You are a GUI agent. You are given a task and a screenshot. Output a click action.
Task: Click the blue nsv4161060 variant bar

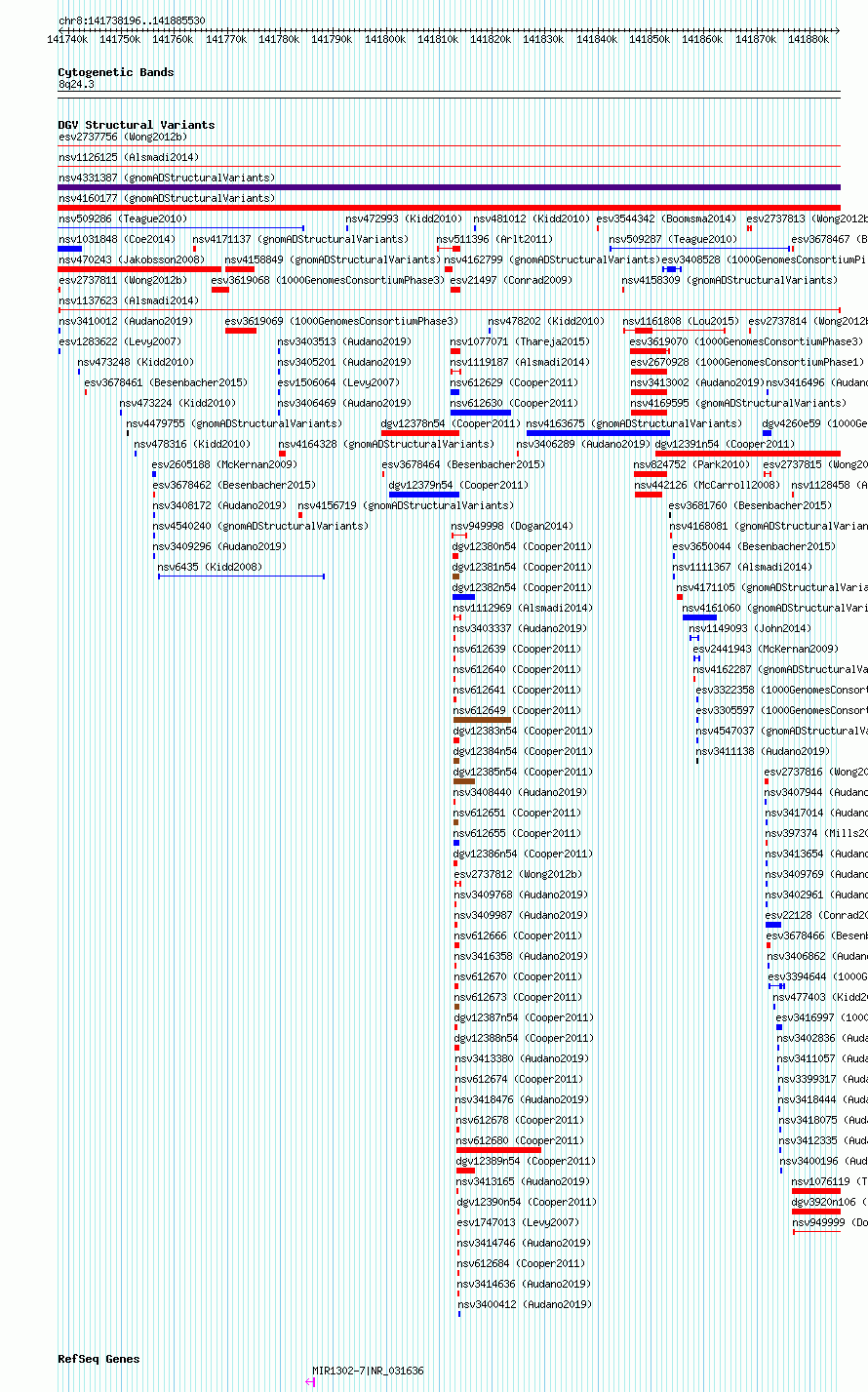tap(699, 617)
